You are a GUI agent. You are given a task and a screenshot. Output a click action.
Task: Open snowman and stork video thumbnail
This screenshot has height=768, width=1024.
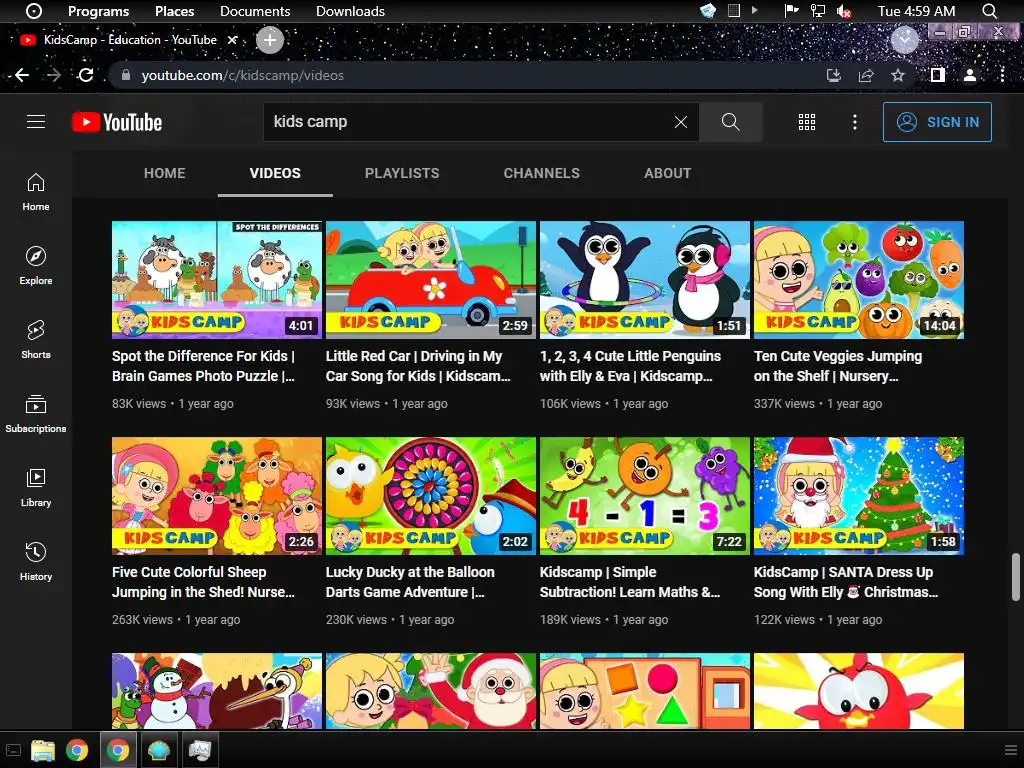pyautogui.click(x=217, y=691)
